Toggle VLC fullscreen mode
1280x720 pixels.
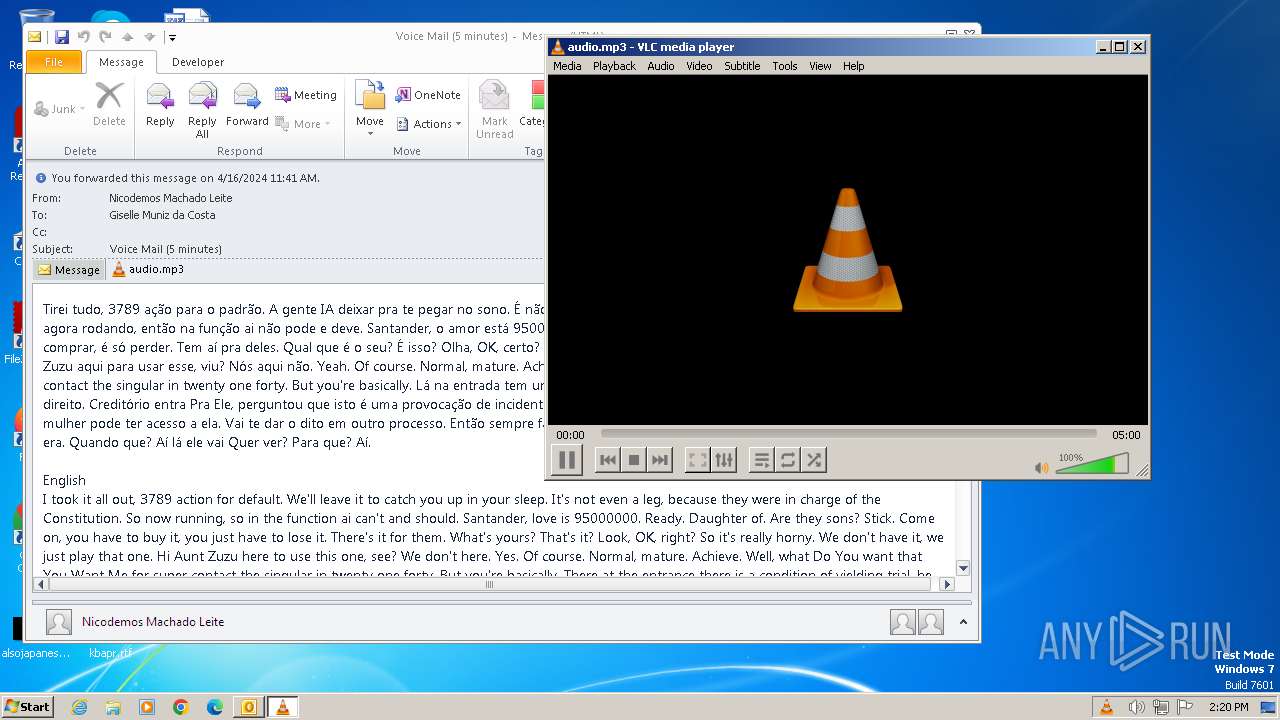[698, 460]
